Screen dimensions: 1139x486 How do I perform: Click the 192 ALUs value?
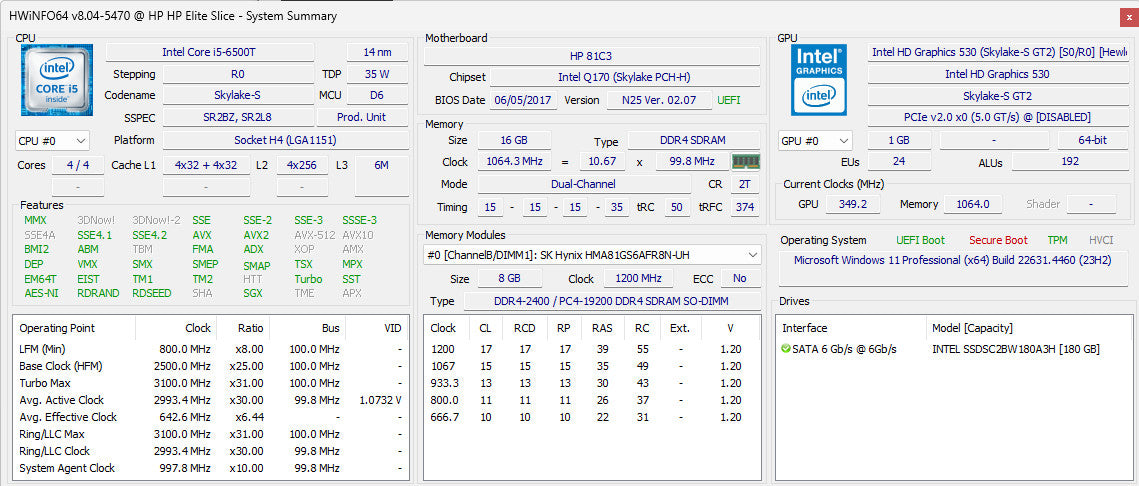point(1070,161)
